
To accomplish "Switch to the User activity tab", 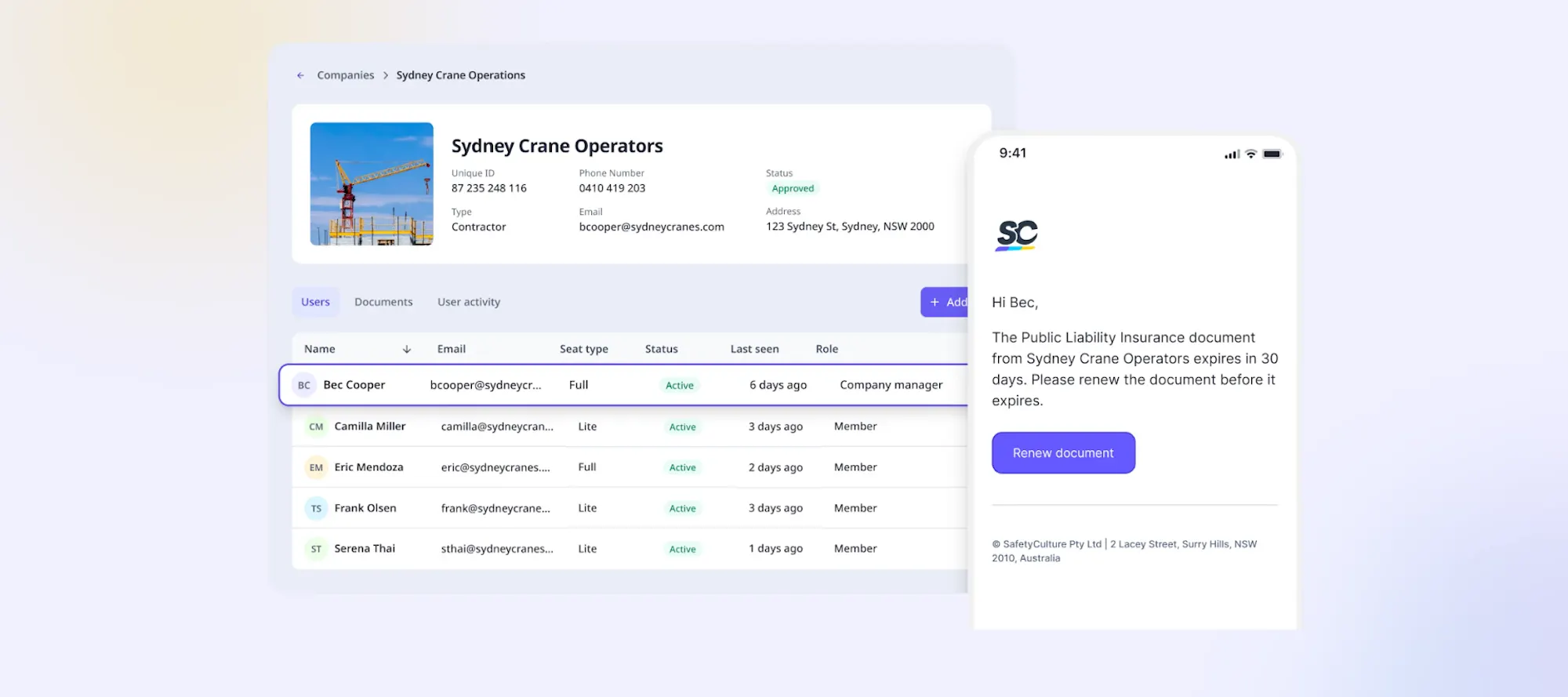I will pos(469,302).
